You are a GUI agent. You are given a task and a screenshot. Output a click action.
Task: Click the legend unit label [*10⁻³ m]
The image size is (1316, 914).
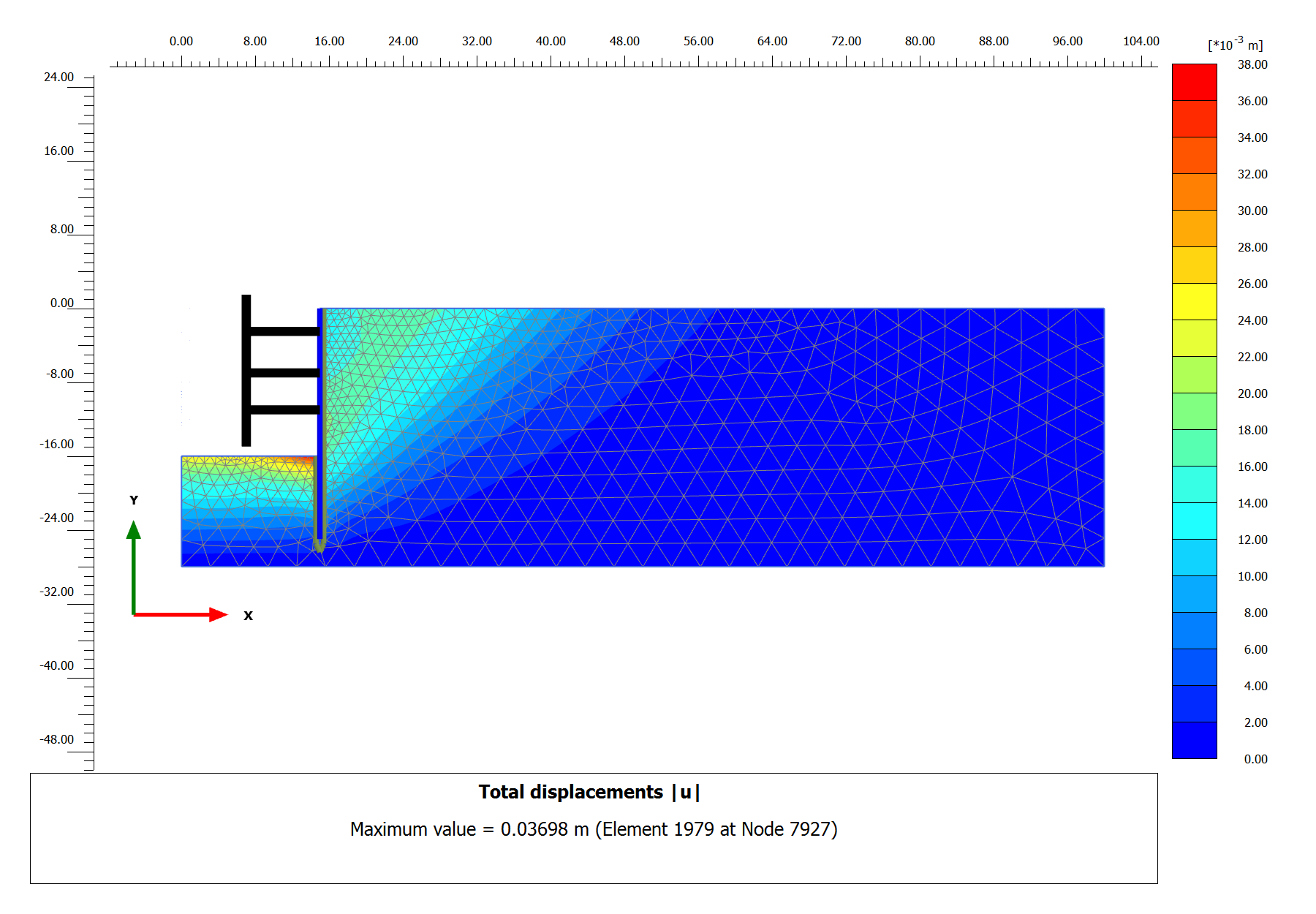point(1235,45)
